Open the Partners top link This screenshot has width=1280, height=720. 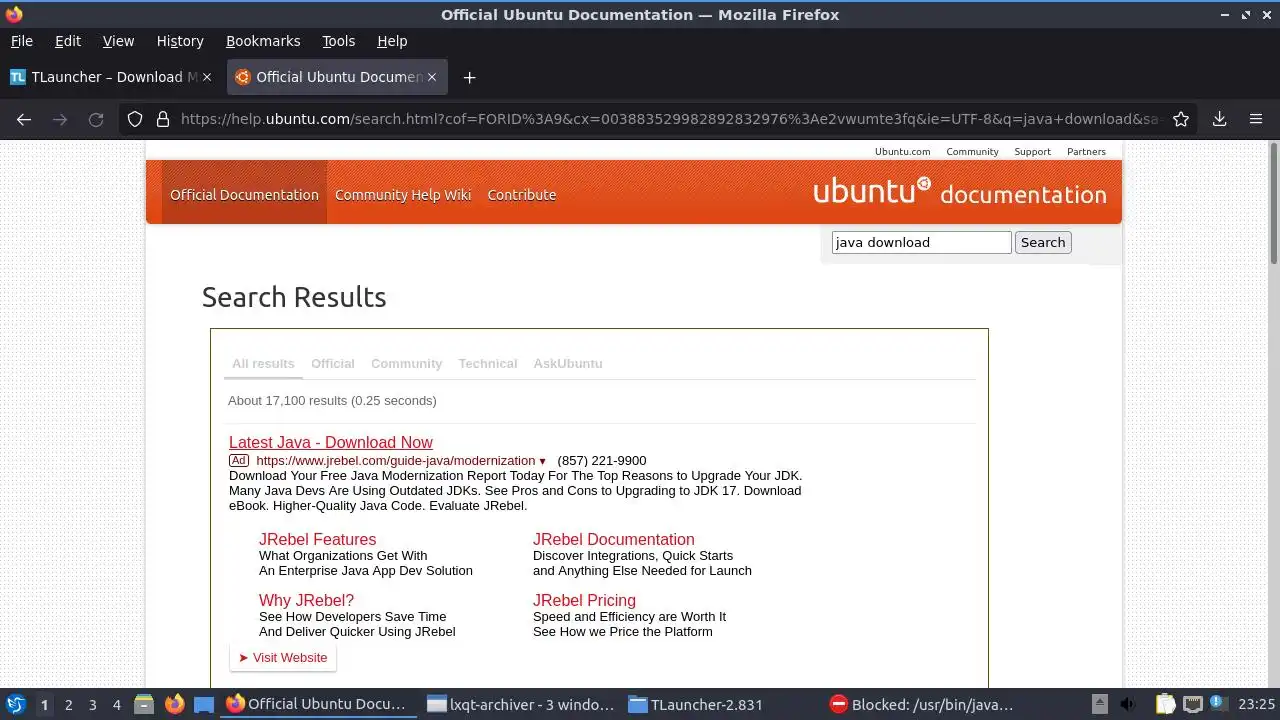click(x=1086, y=152)
